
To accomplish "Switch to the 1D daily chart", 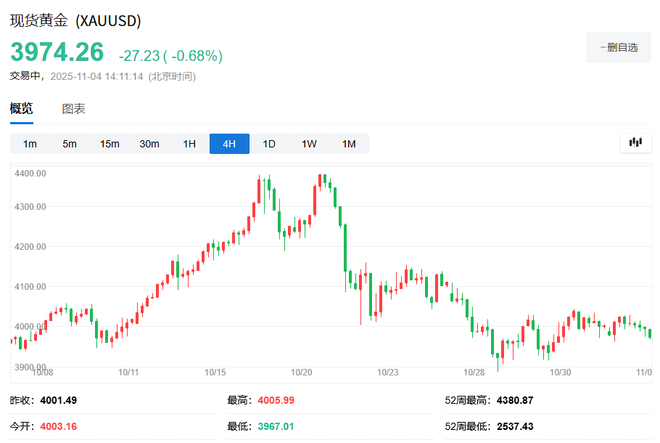I will [269, 144].
